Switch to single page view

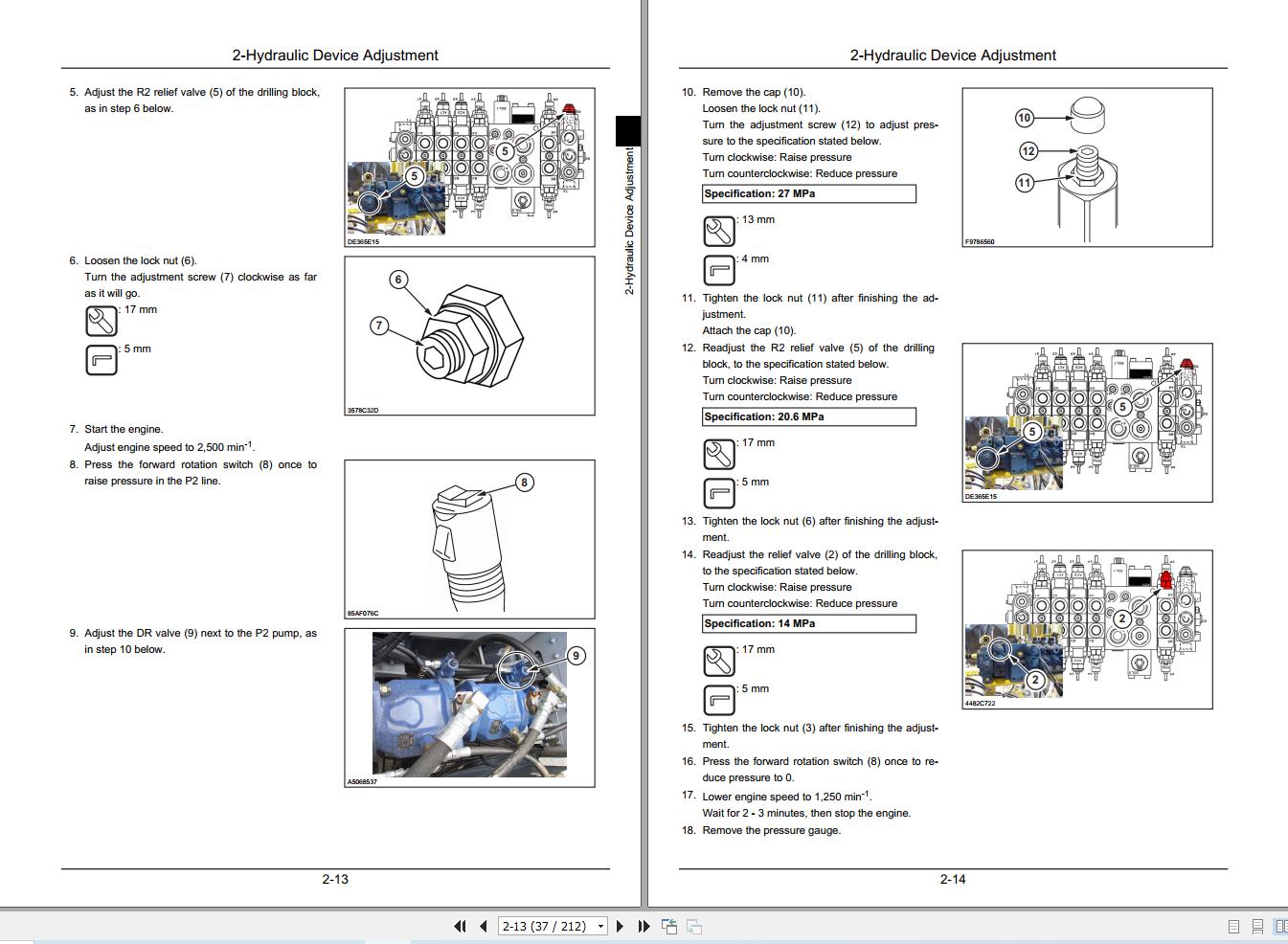pyautogui.click(x=1233, y=926)
